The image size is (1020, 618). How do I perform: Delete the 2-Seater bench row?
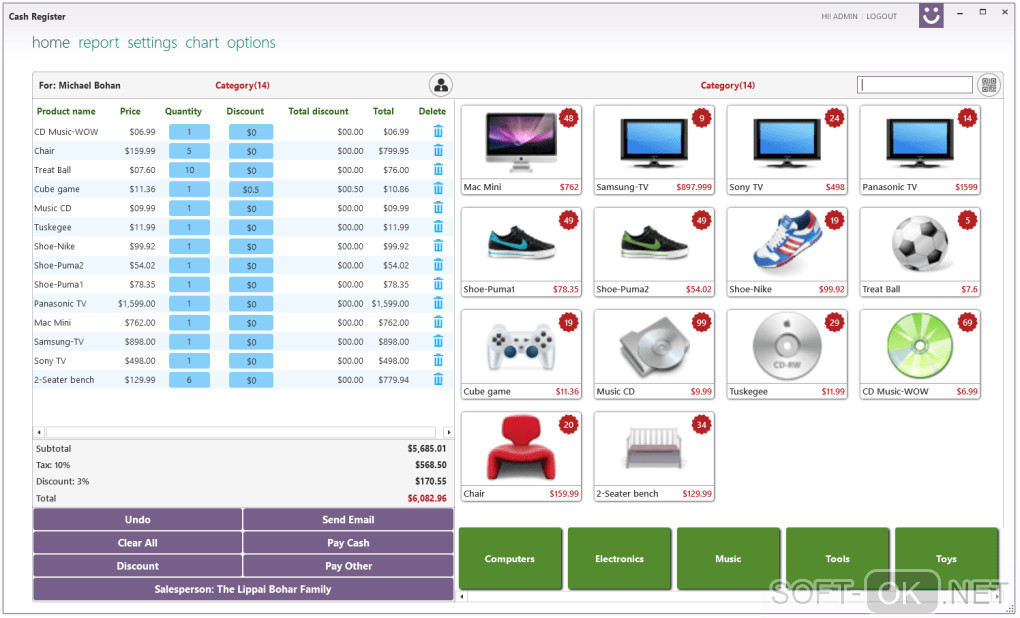pos(438,379)
